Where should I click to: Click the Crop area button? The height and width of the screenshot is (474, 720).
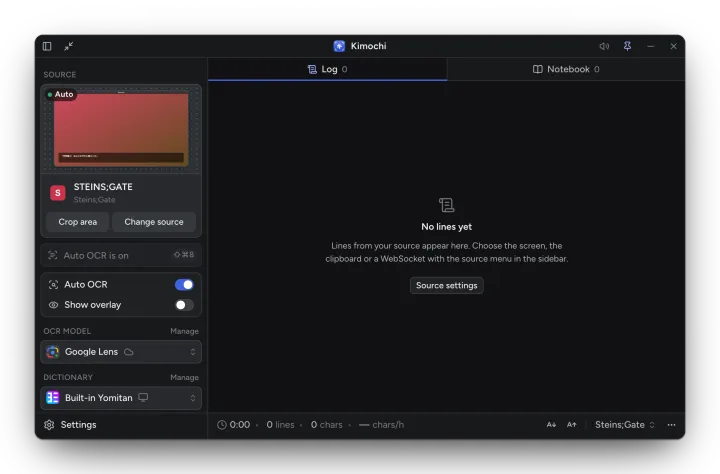tap(78, 222)
